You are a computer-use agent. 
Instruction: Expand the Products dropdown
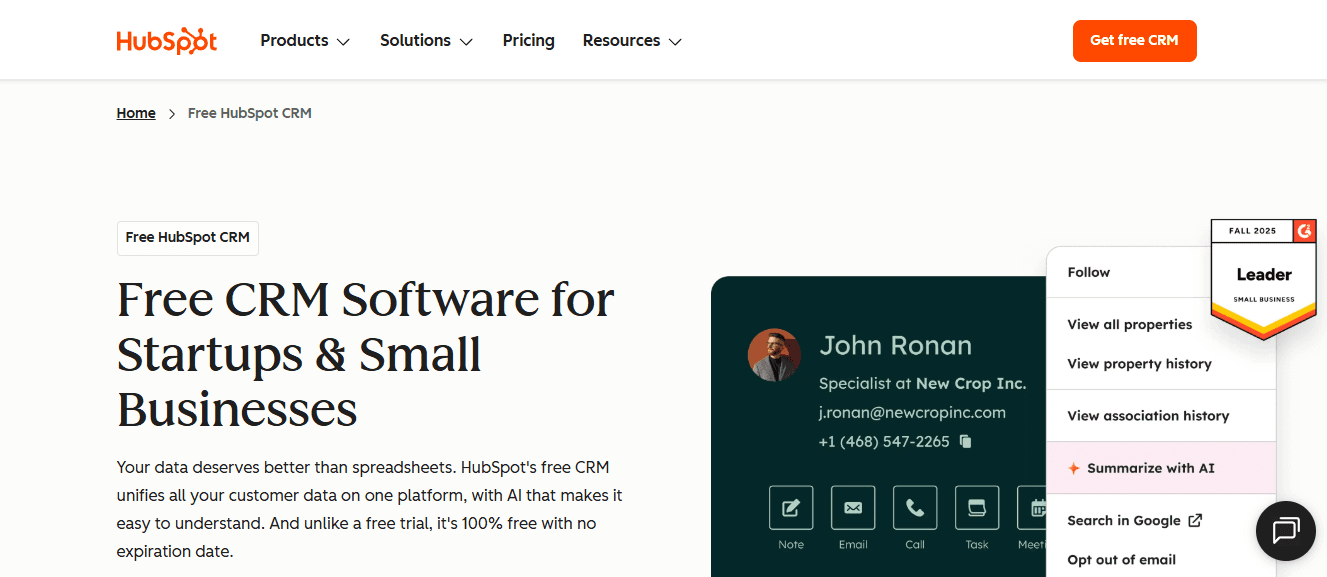click(305, 40)
